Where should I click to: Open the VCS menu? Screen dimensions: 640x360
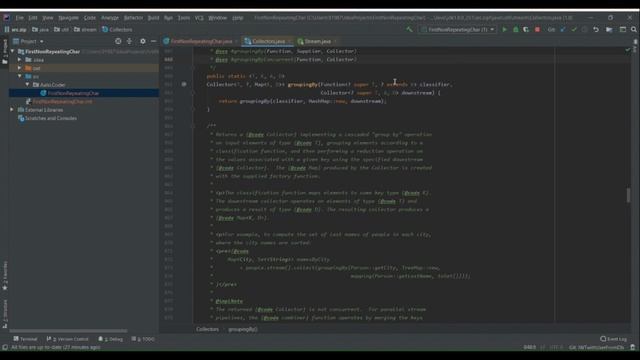[x=199, y=18]
